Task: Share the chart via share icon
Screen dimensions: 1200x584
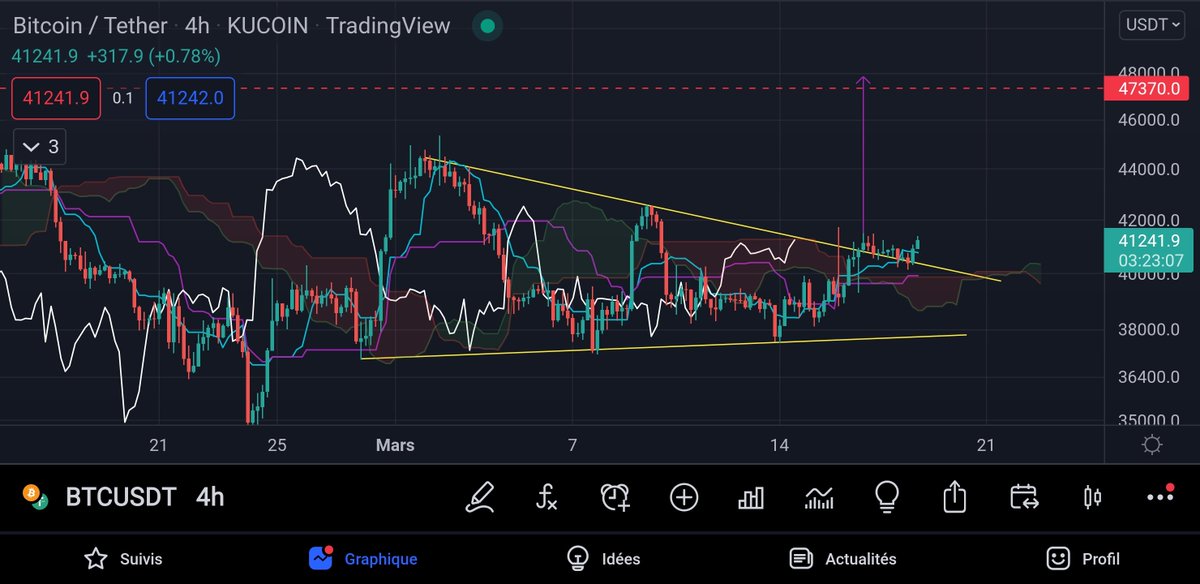Action: 955,496
